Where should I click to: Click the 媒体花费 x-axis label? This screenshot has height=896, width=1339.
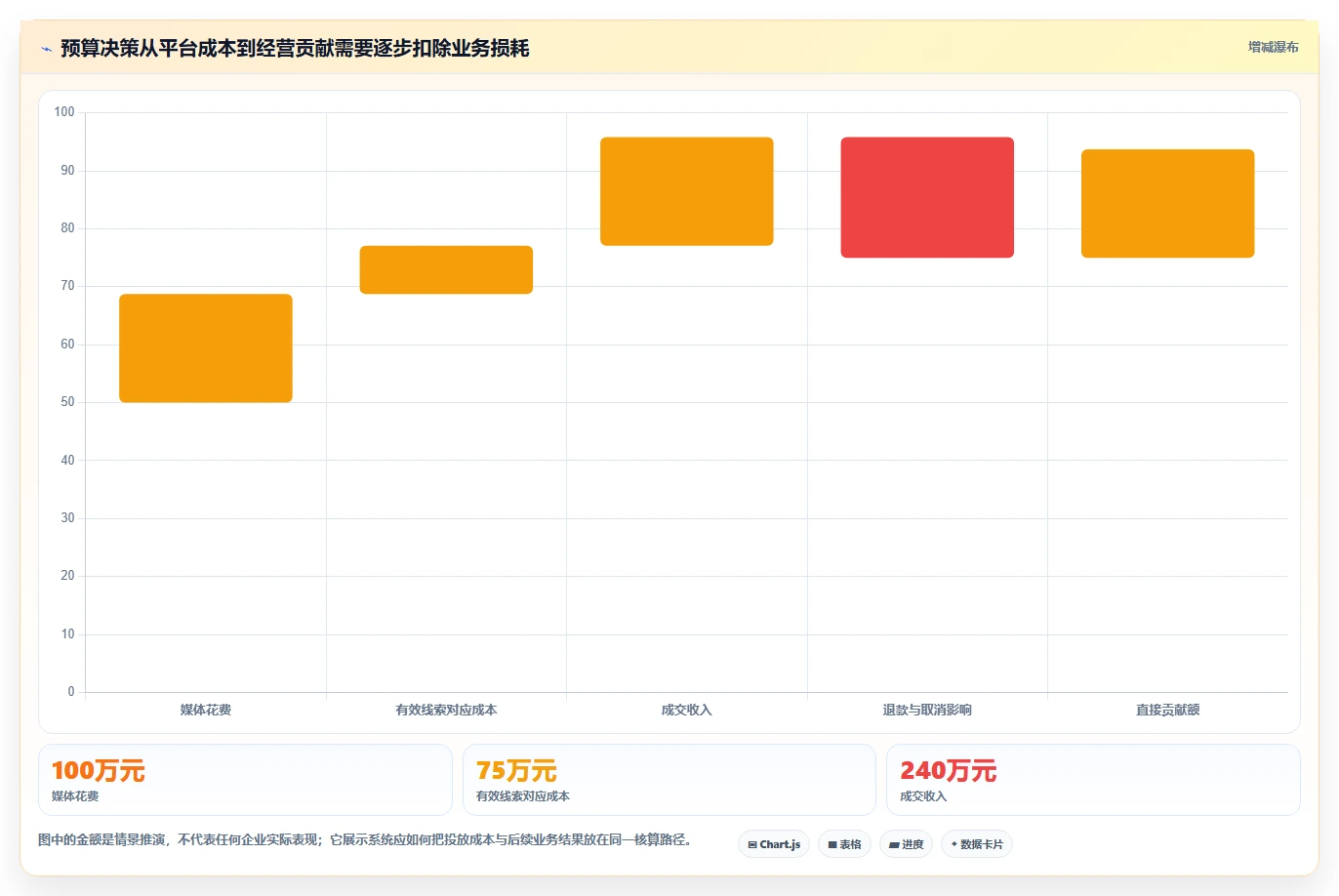tap(206, 710)
